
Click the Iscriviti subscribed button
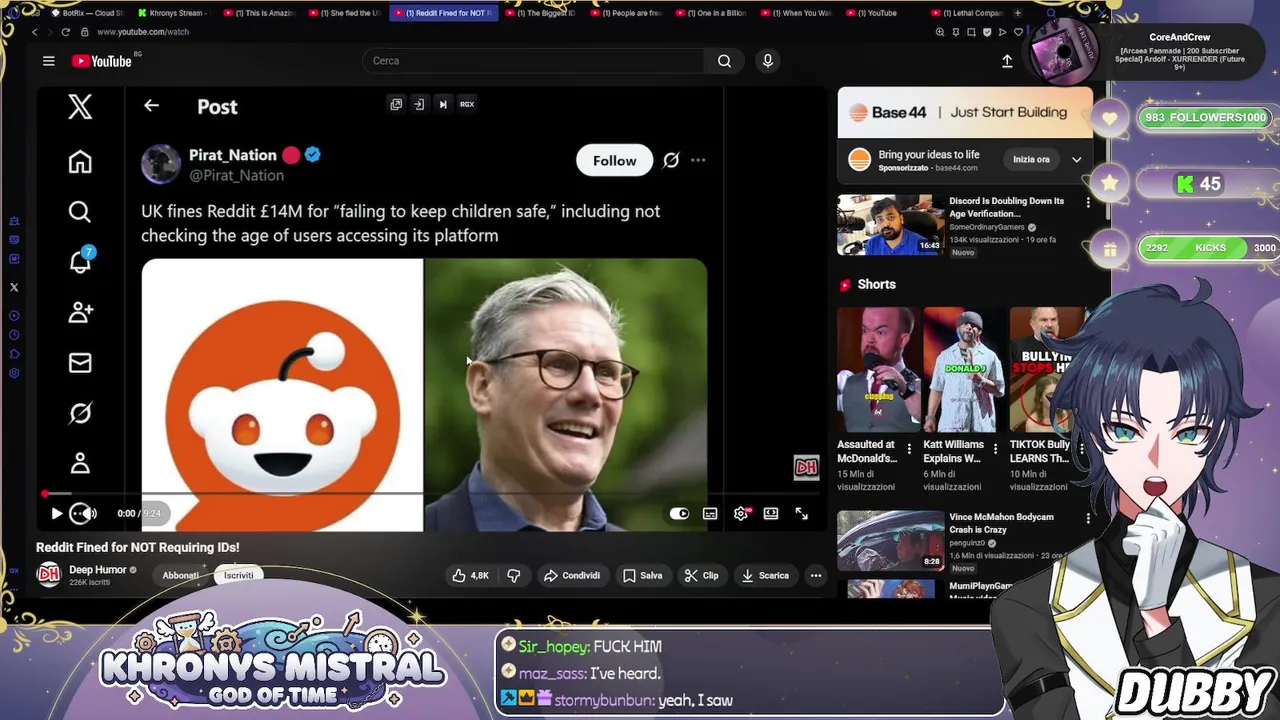(x=238, y=575)
